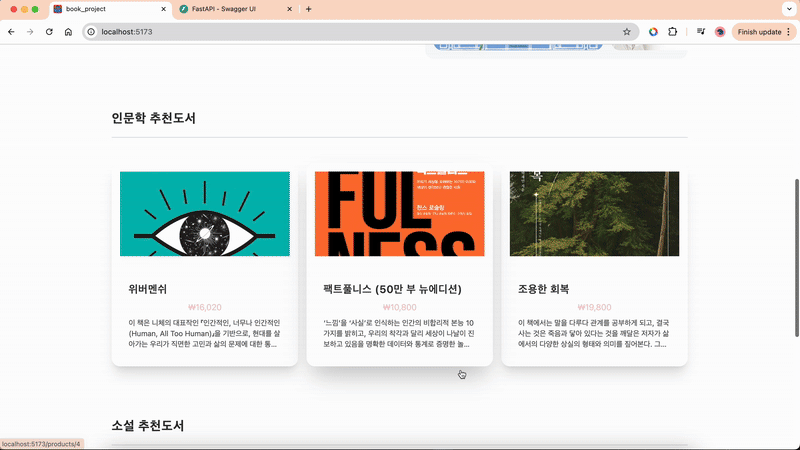This screenshot has height=450, width=800.
Task: Select the 위버멘쉬 book title
Action: click(147, 289)
